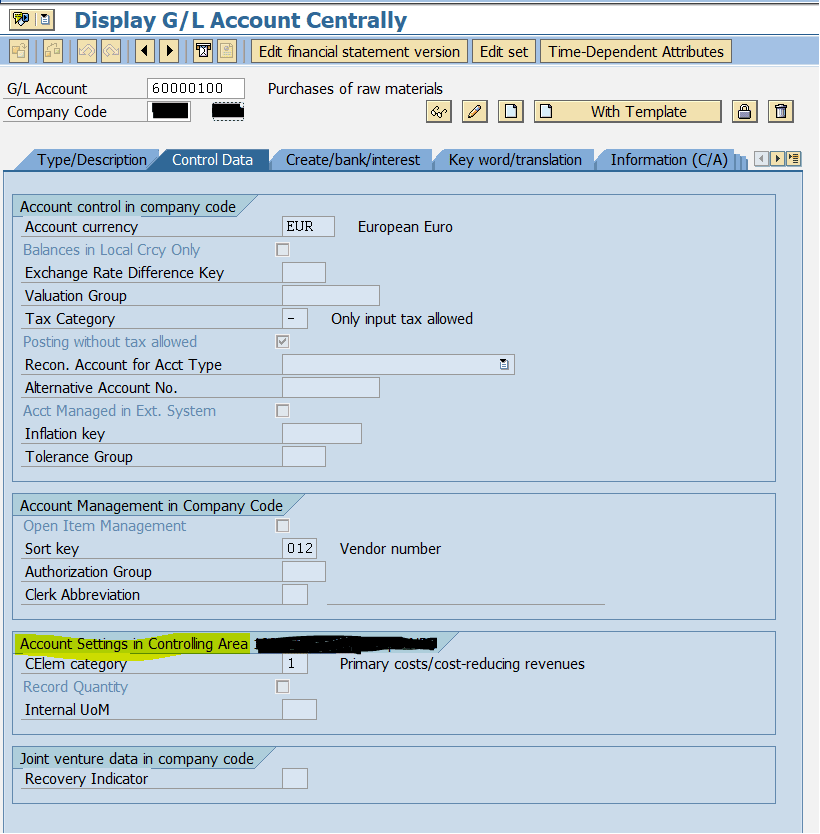The height and width of the screenshot is (834, 820).
Task: Click the Edit financial statement version button
Action: coord(359,51)
